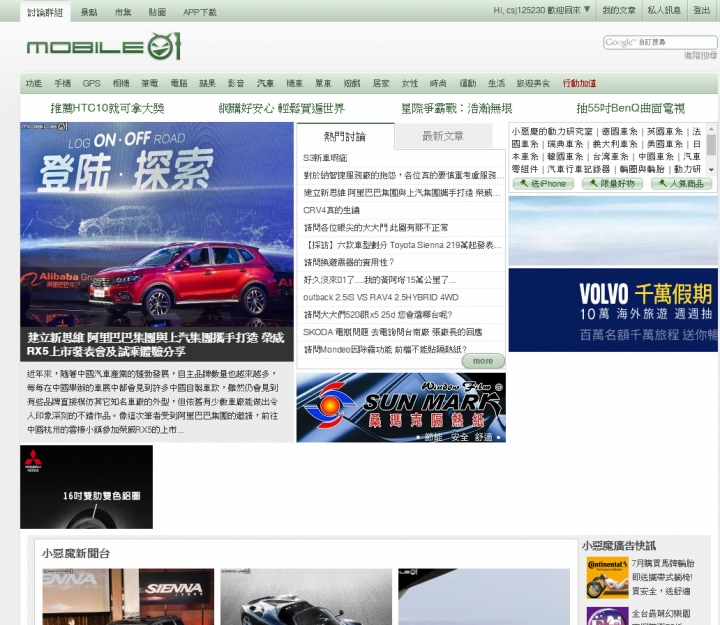Viewport: 720px width, 625px height.
Task: Click the Continental tire ad icon
Action: [607, 578]
